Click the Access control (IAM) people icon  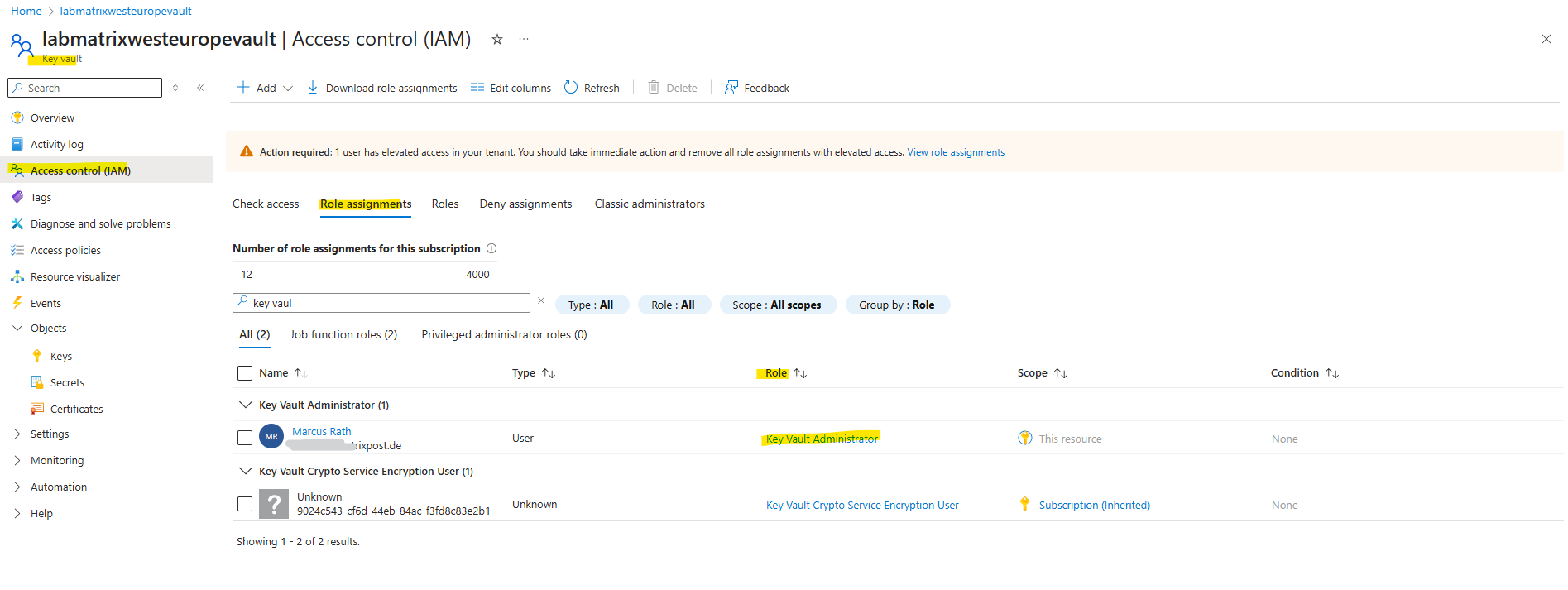point(17,170)
